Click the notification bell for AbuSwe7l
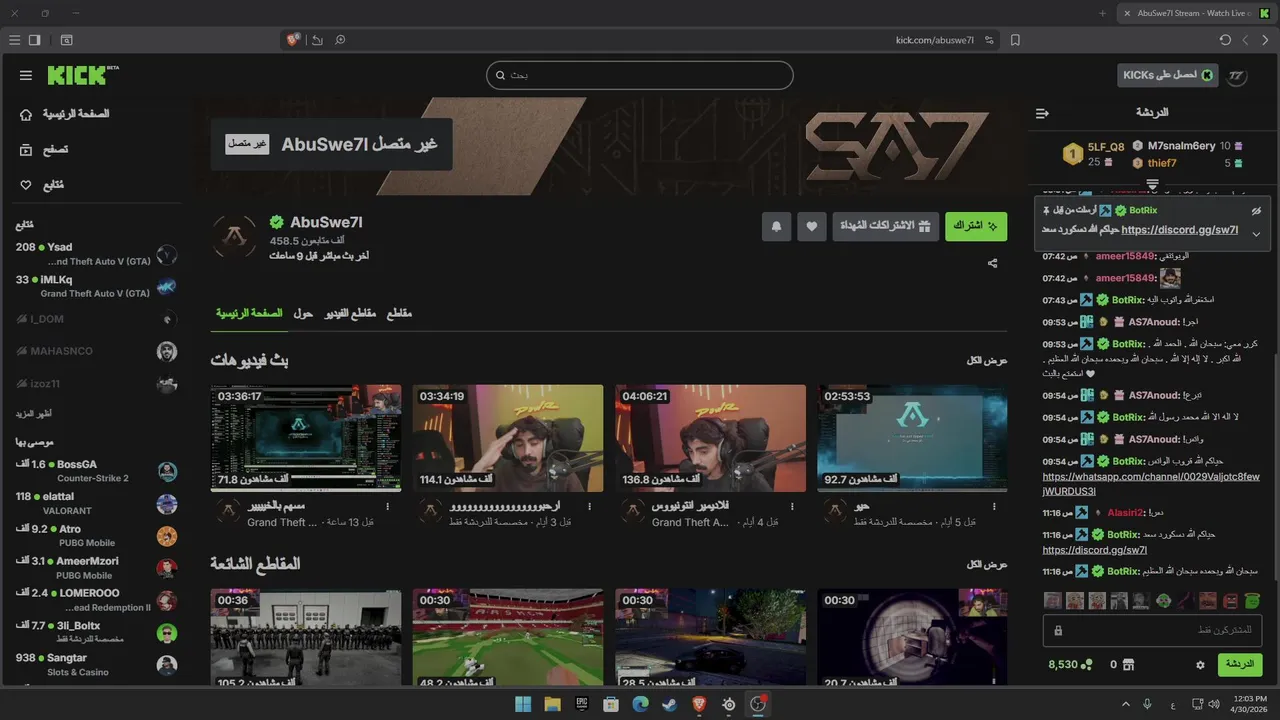 tap(776, 226)
